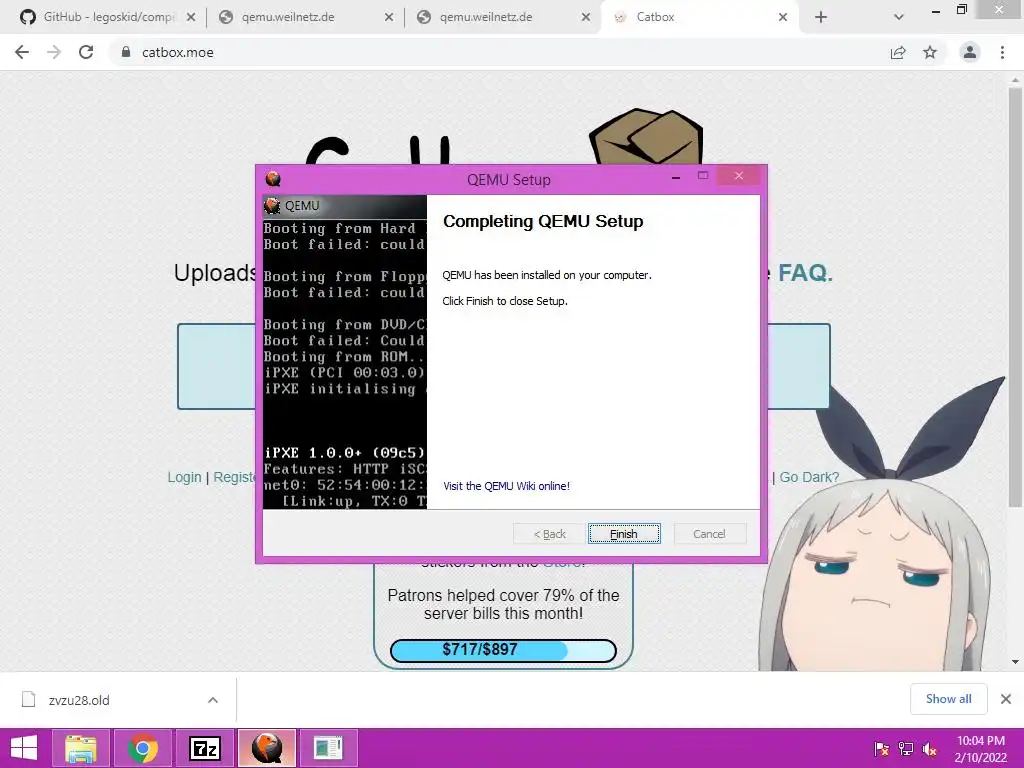Open the Windows Start menu
Screen dimensions: 1024x768
(24, 748)
